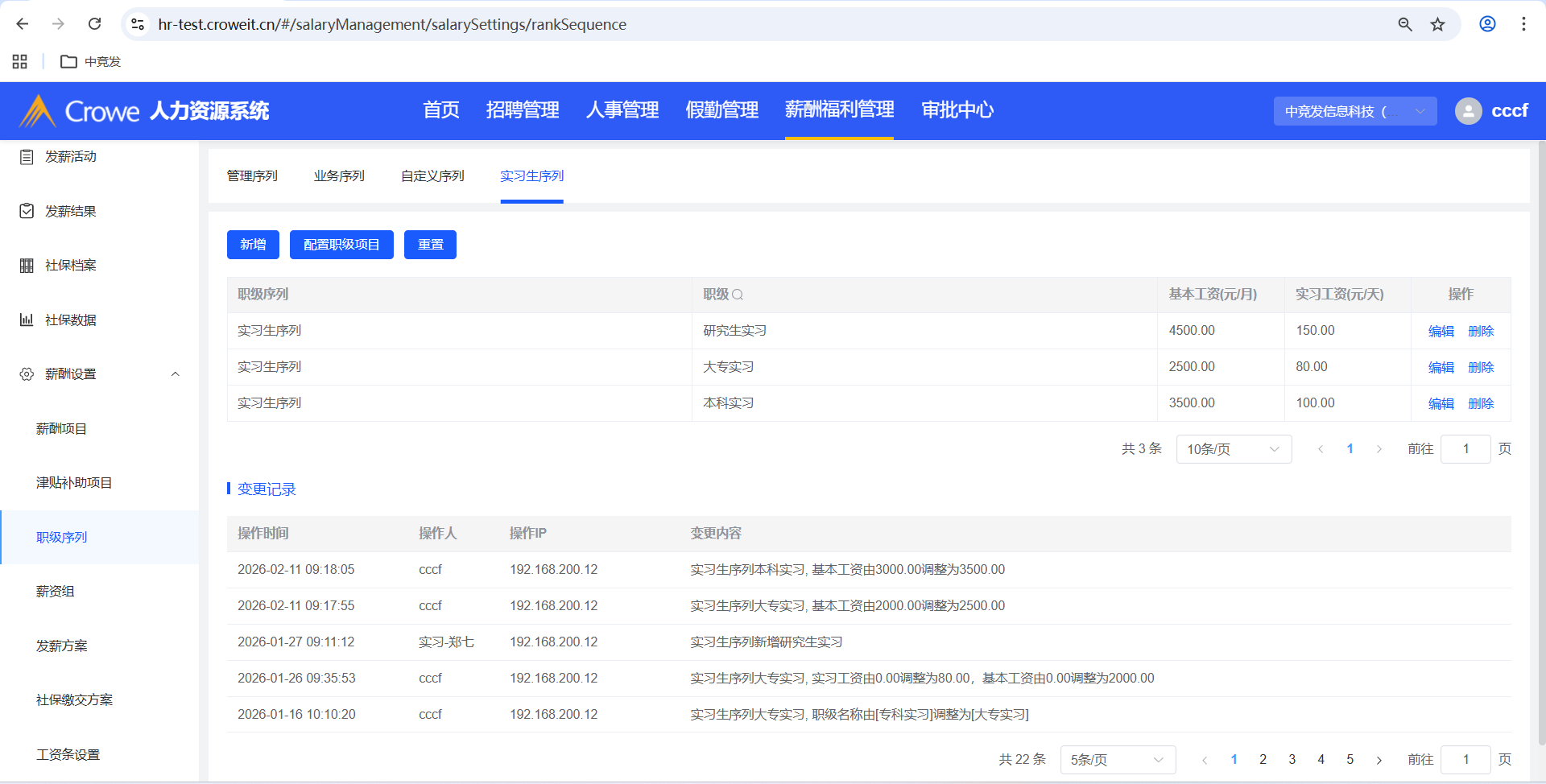Open the 中竞发信息科技 company selector
1546x784 pixels.
click(1354, 111)
